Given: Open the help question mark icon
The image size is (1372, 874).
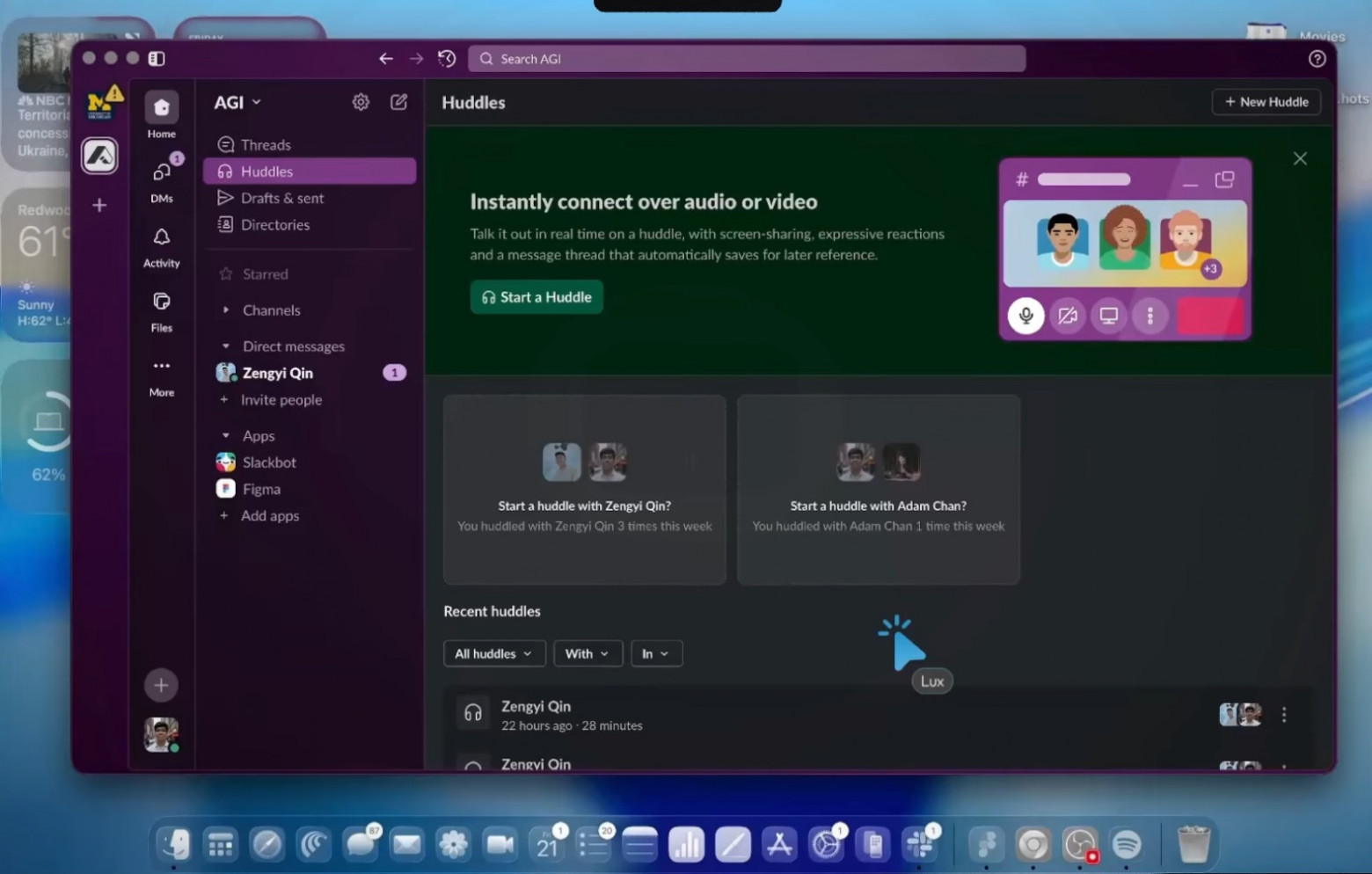Looking at the screenshot, I should pyautogui.click(x=1317, y=59).
